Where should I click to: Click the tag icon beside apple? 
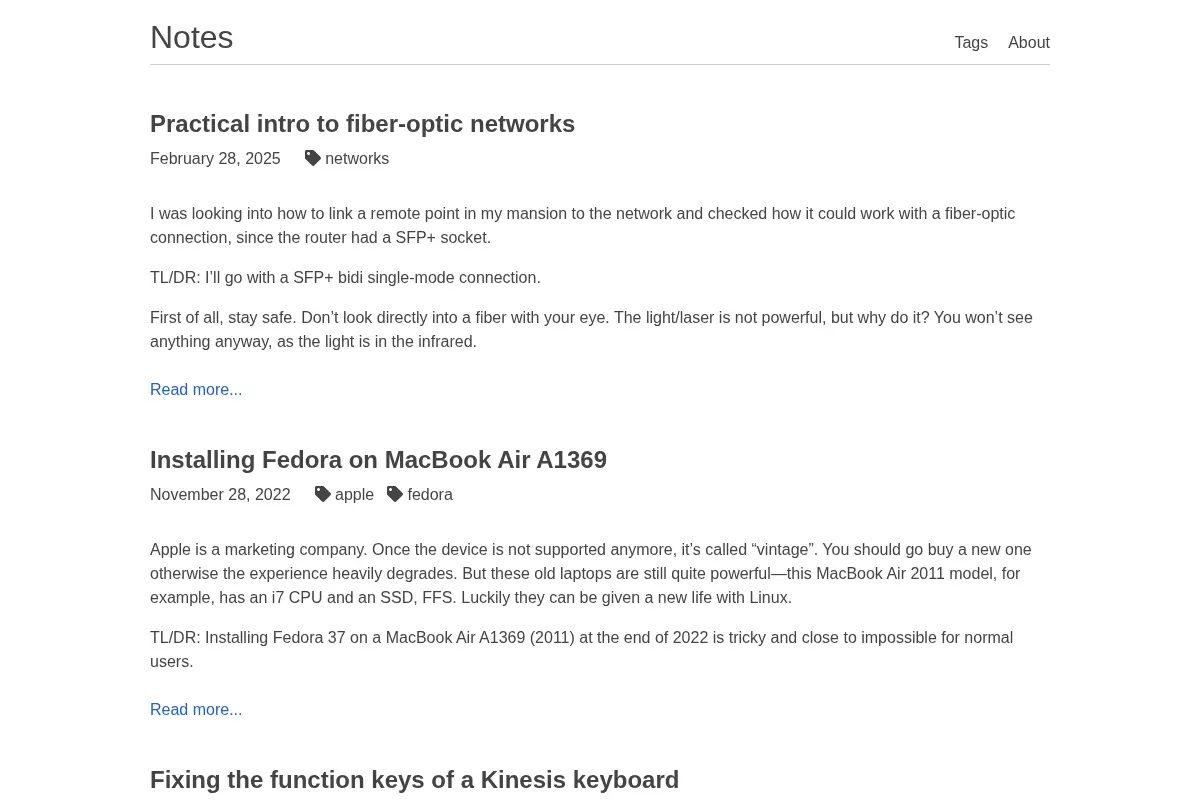pyautogui.click(x=323, y=494)
